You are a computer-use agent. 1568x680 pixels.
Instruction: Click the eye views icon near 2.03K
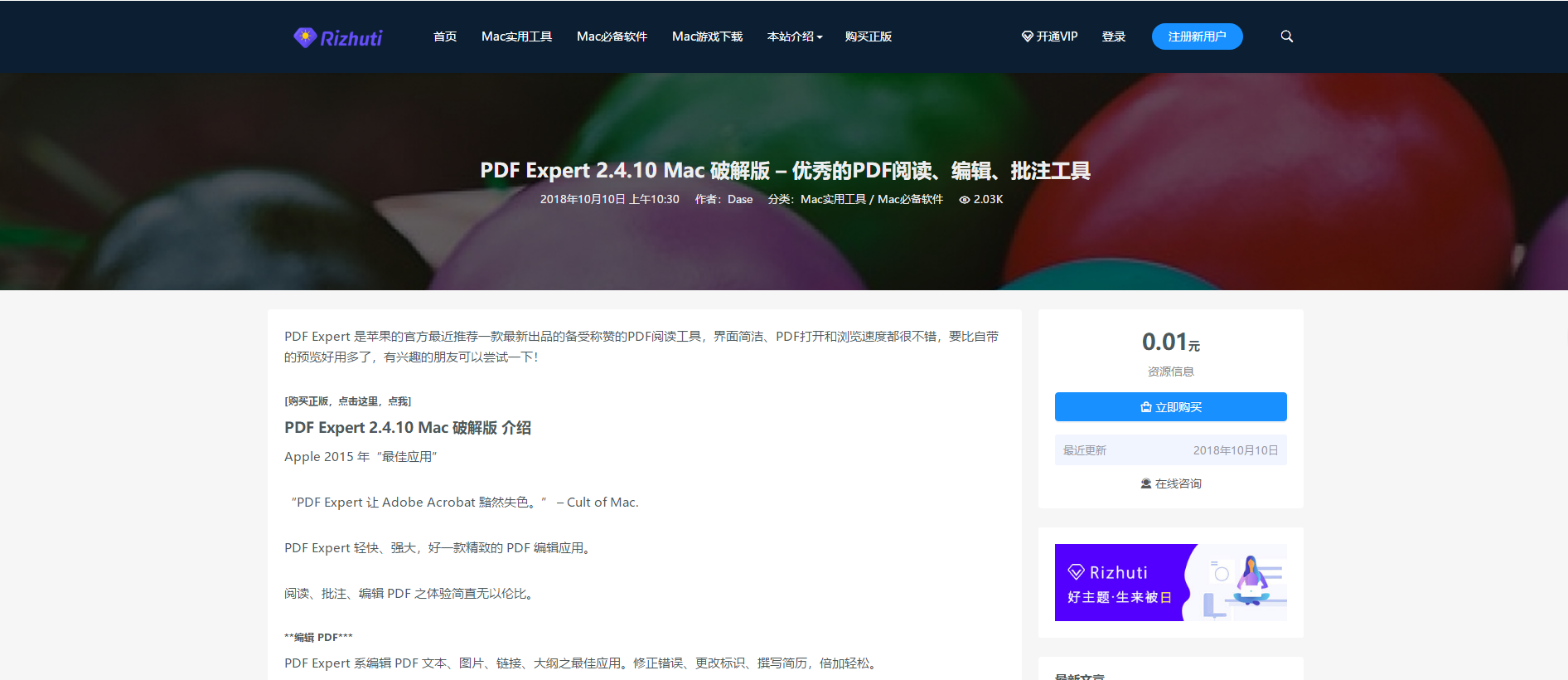point(964,200)
